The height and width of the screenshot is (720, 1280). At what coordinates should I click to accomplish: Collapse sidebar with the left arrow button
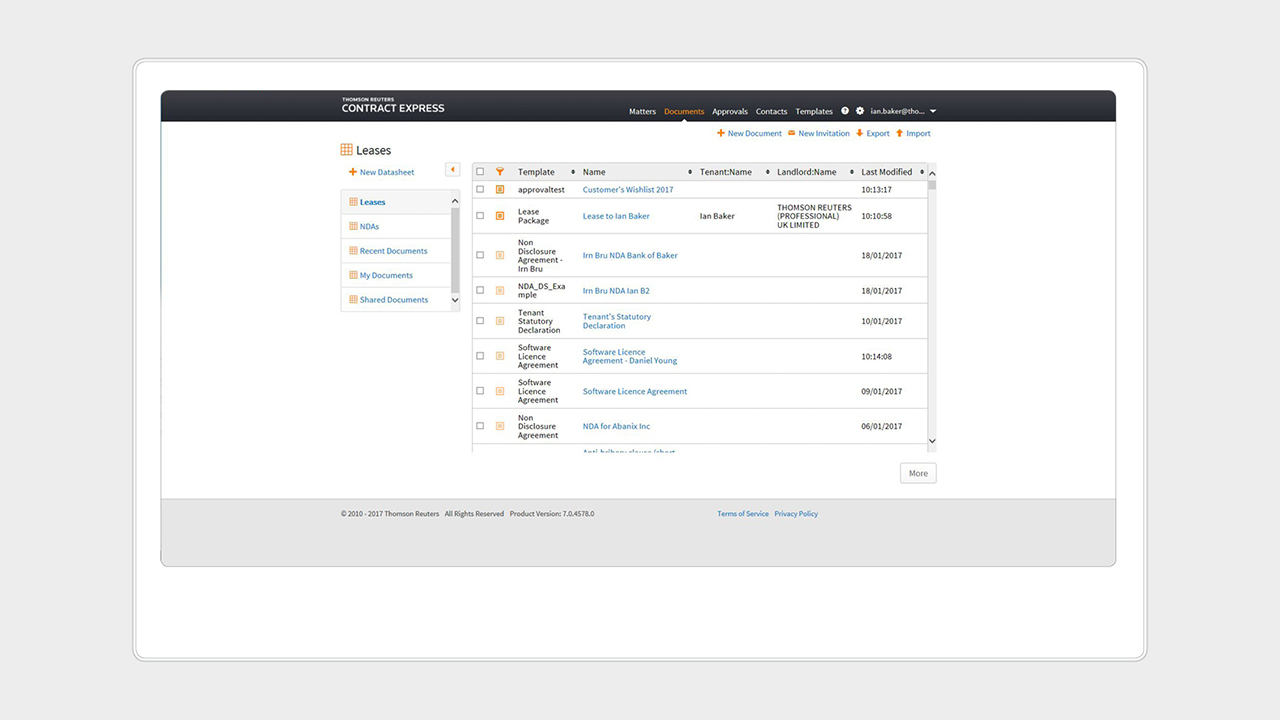[453, 170]
